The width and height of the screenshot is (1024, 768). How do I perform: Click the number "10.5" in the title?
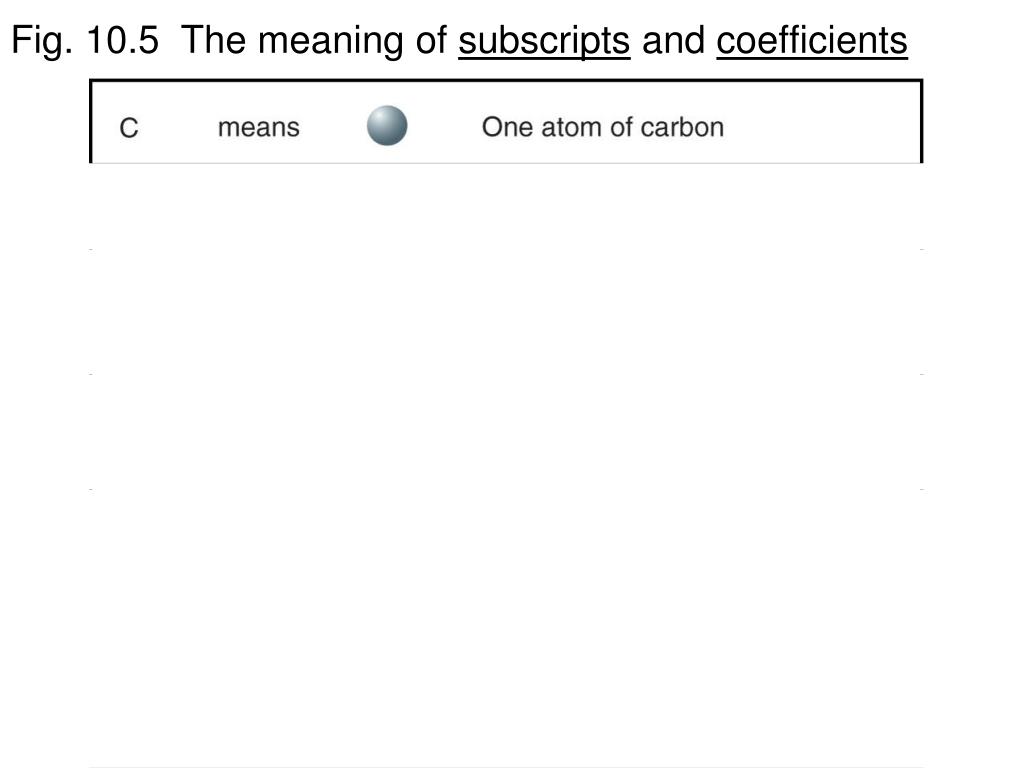(x=122, y=40)
